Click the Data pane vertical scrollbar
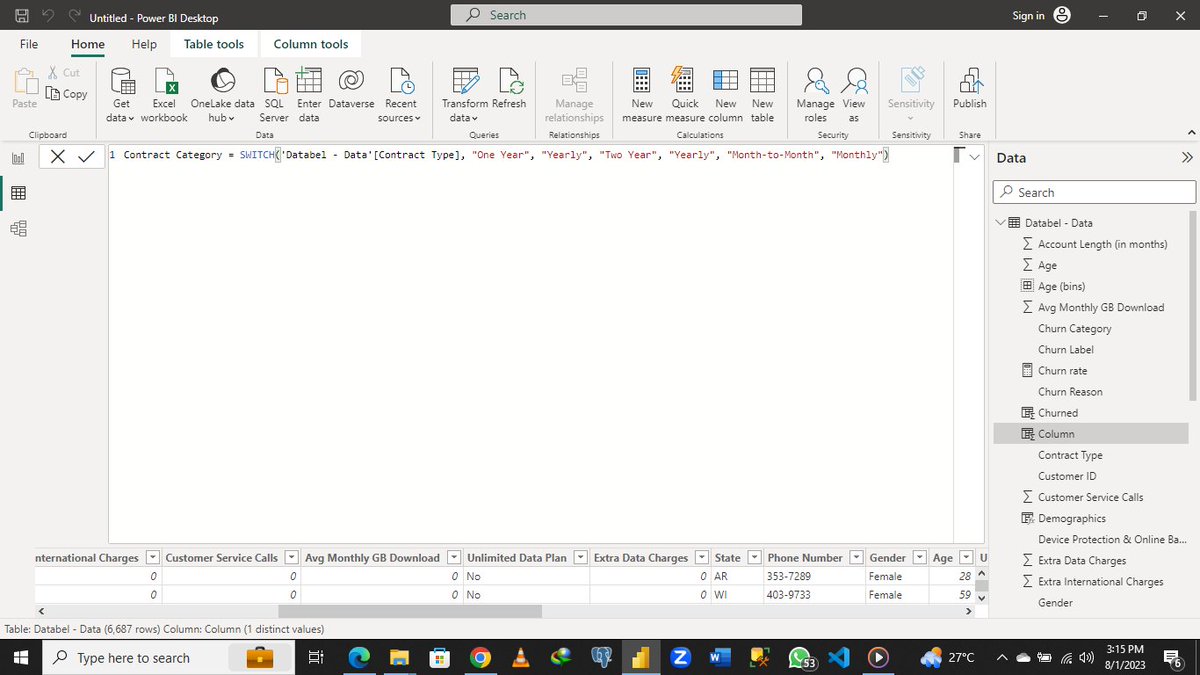This screenshot has height=675, width=1200. tap(1192, 305)
